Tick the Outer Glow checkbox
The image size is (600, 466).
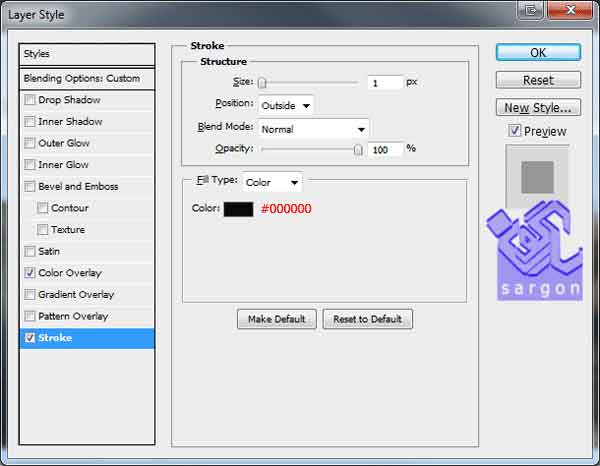click(29, 143)
